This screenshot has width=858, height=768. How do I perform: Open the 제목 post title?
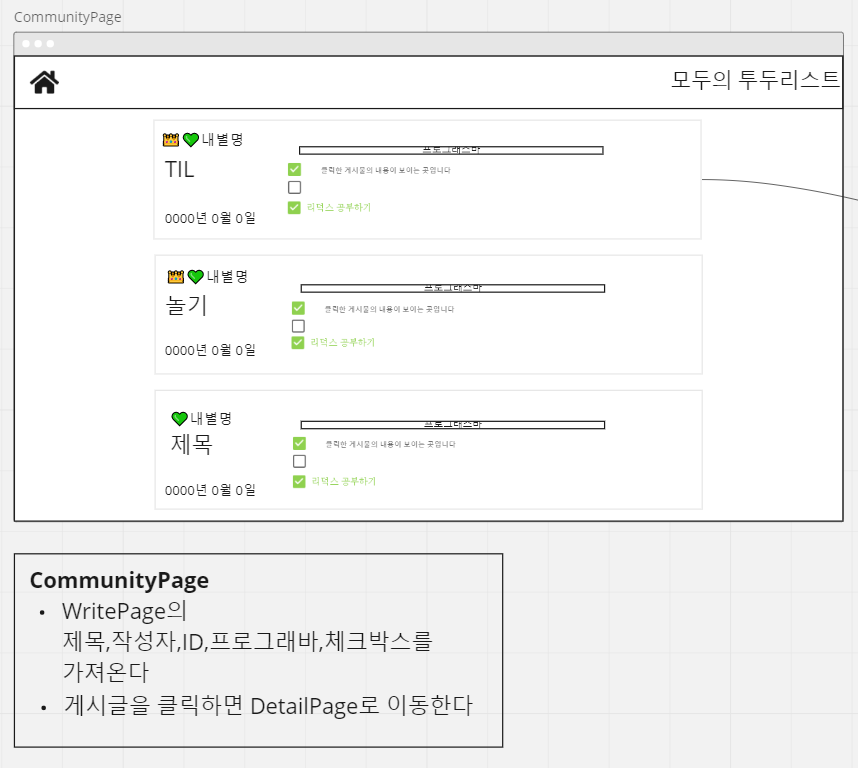(x=192, y=444)
